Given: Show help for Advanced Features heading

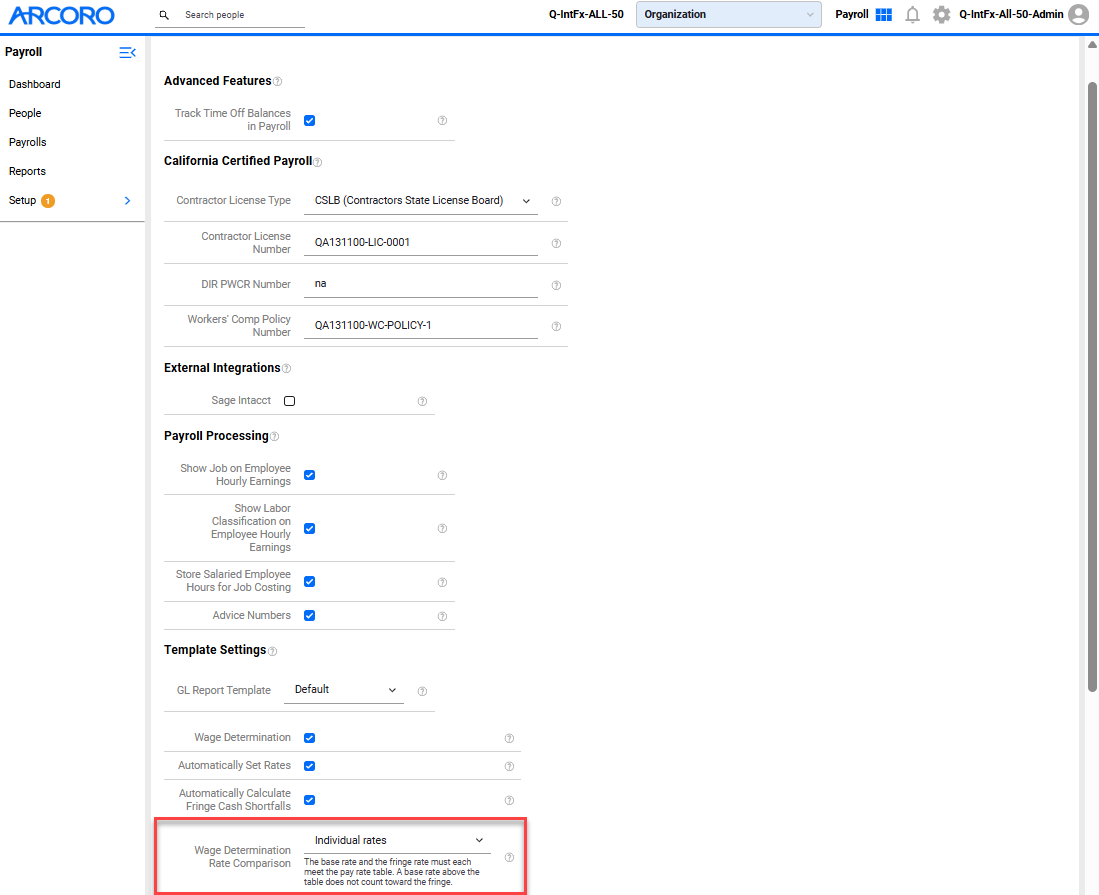Looking at the screenshot, I should click(278, 82).
